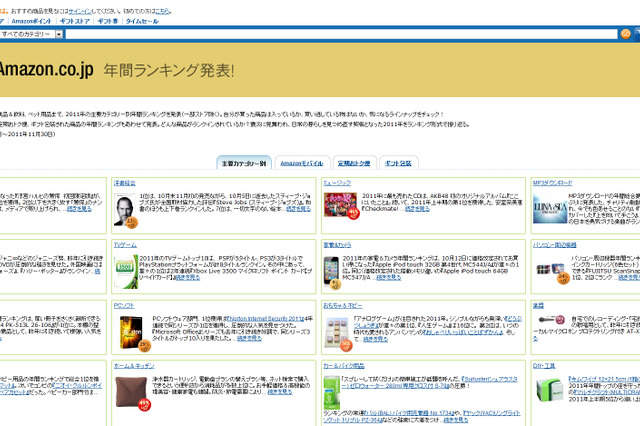The height and width of the screenshot is (426, 640).
Task: Open the Norton Internet Security 2011 link
Action: point(264,318)
